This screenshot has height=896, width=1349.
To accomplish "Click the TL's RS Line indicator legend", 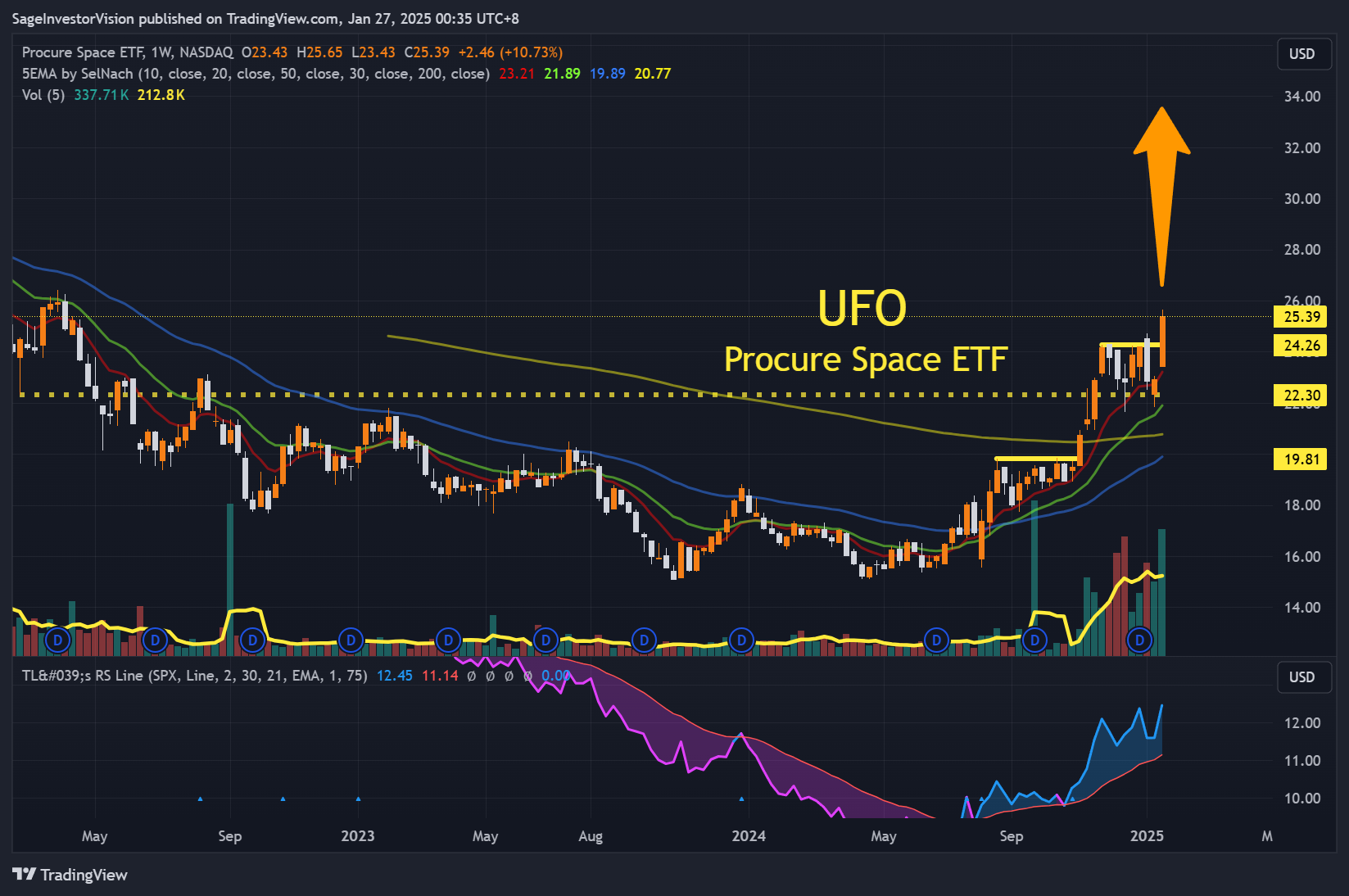I will [x=194, y=676].
